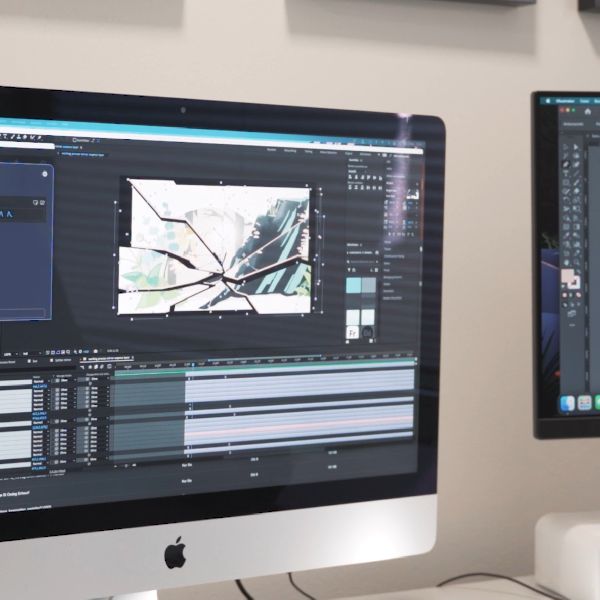The image size is (600, 600).
Task: Pick the light blue color swatch
Action: coord(355,286)
